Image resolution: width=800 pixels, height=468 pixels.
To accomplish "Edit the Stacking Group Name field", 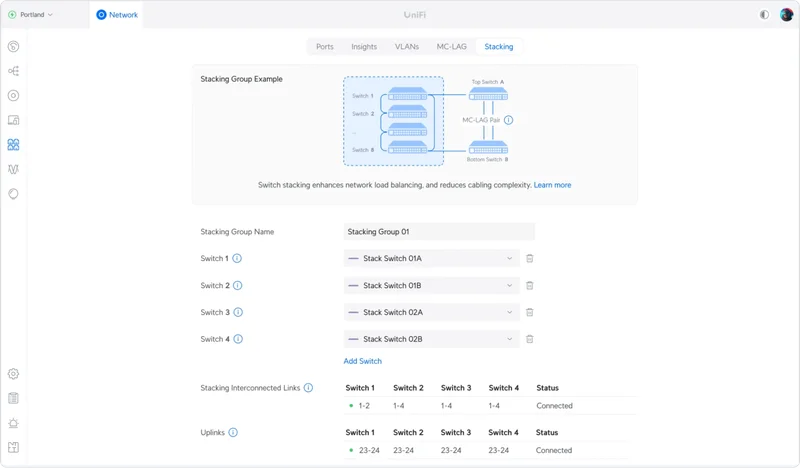I will (439, 232).
